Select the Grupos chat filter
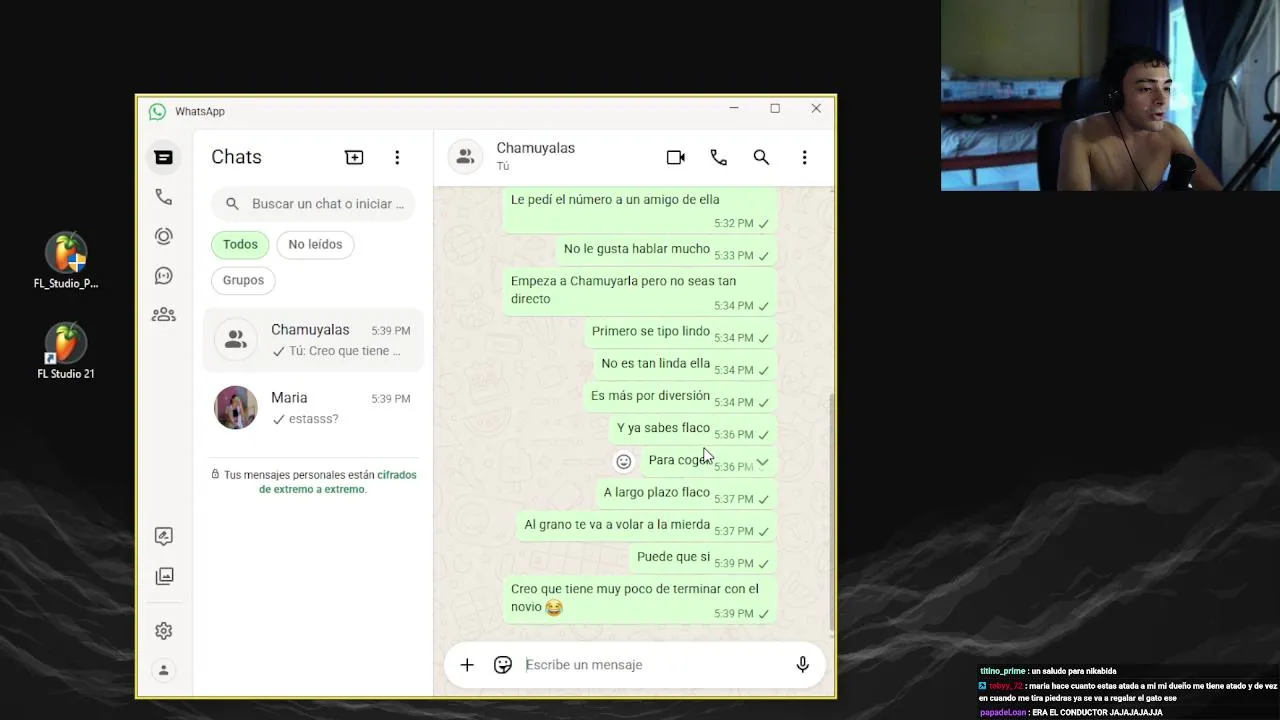Viewport: 1280px width, 720px height. [x=243, y=280]
